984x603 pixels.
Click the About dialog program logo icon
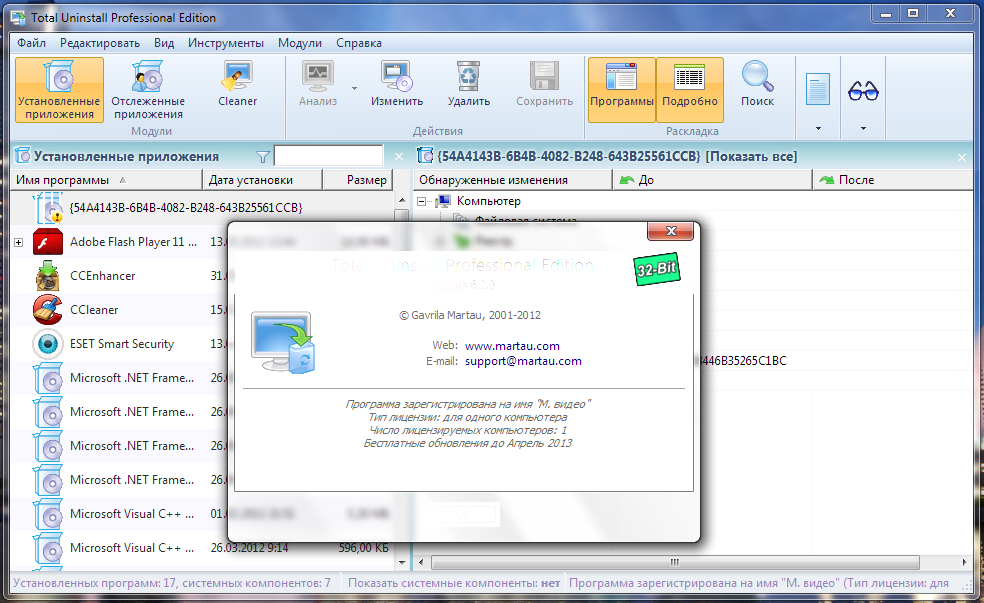pos(284,342)
